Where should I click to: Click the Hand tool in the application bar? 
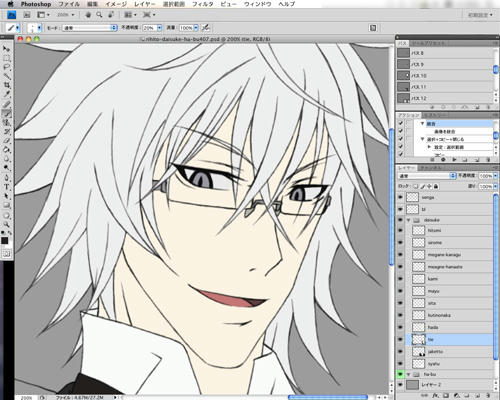[88, 15]
